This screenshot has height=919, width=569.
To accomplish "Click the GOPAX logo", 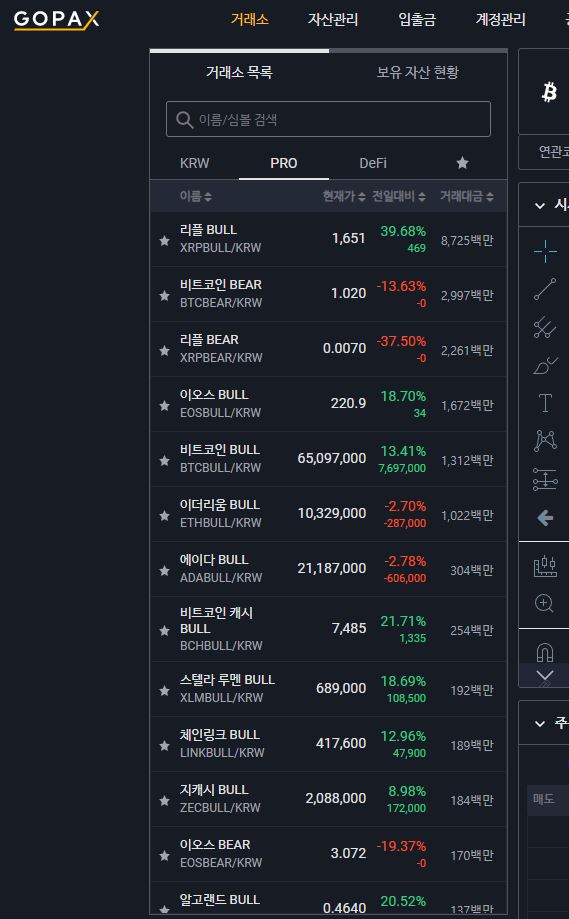I will (56, 19).
